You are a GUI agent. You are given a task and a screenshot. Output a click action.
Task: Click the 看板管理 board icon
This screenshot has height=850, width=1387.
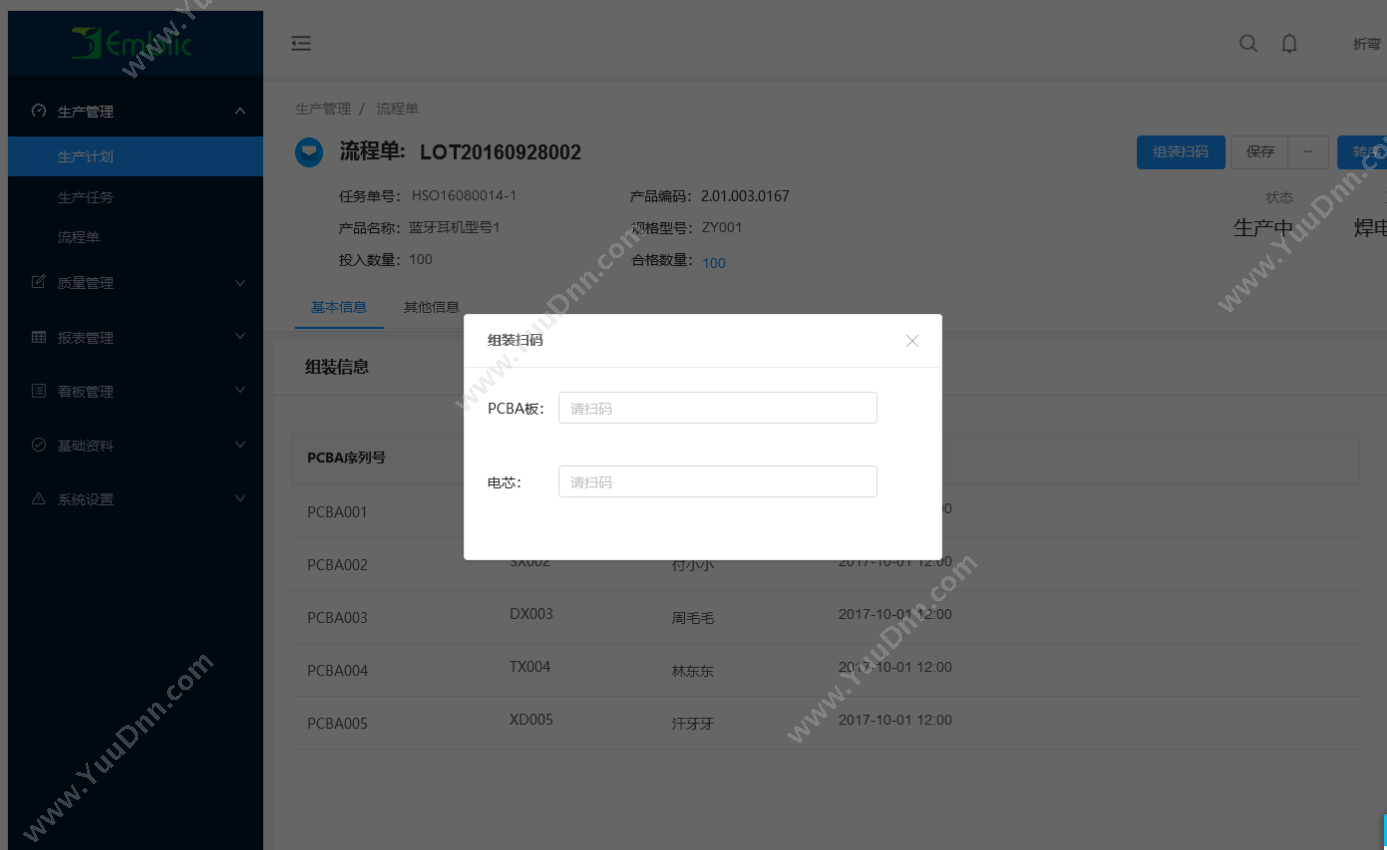point(39,391)
